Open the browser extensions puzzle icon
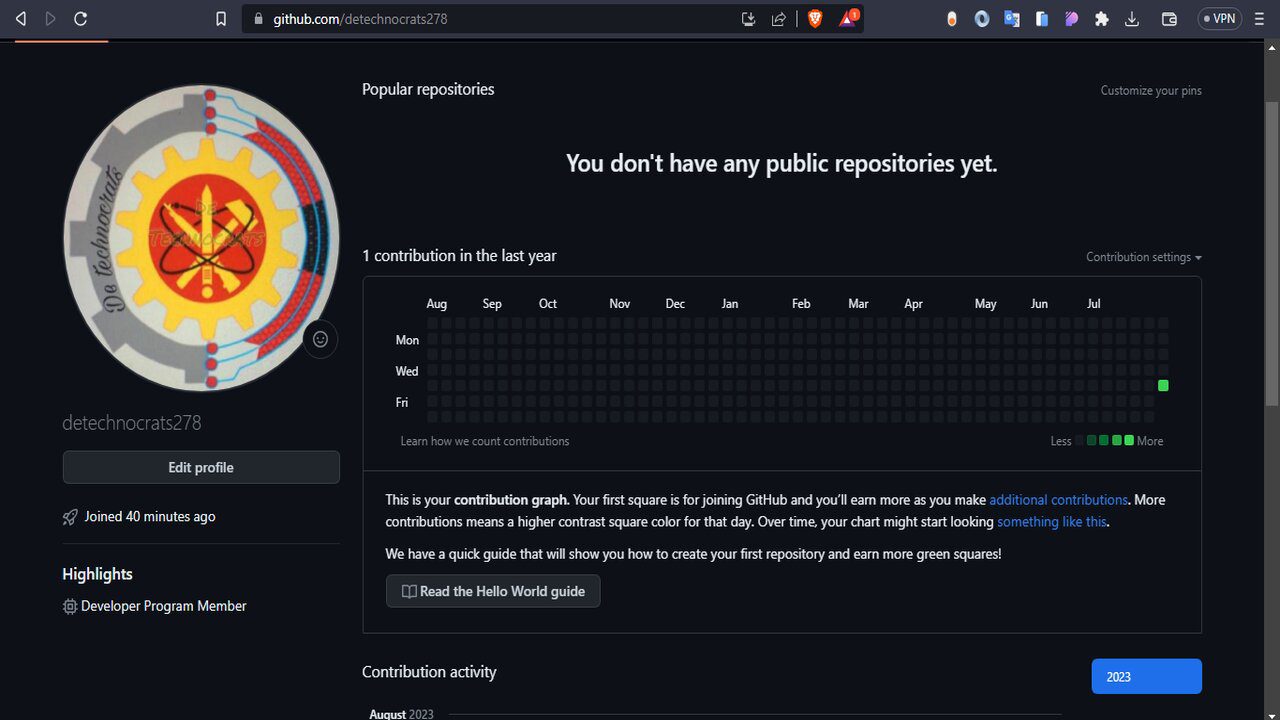The height and width of the screenshot is (720, 1280). pos(1102,18)
